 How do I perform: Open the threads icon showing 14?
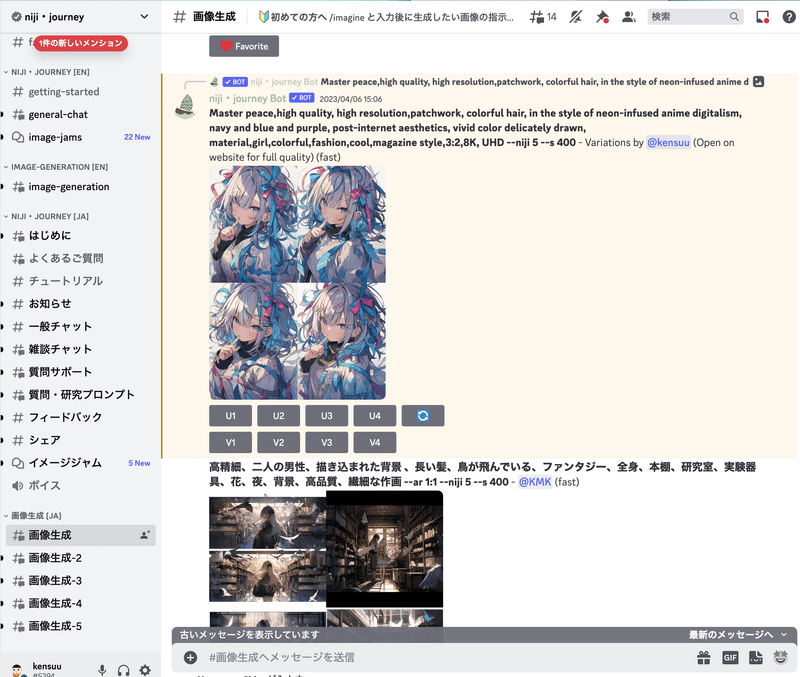click(543, 17)
